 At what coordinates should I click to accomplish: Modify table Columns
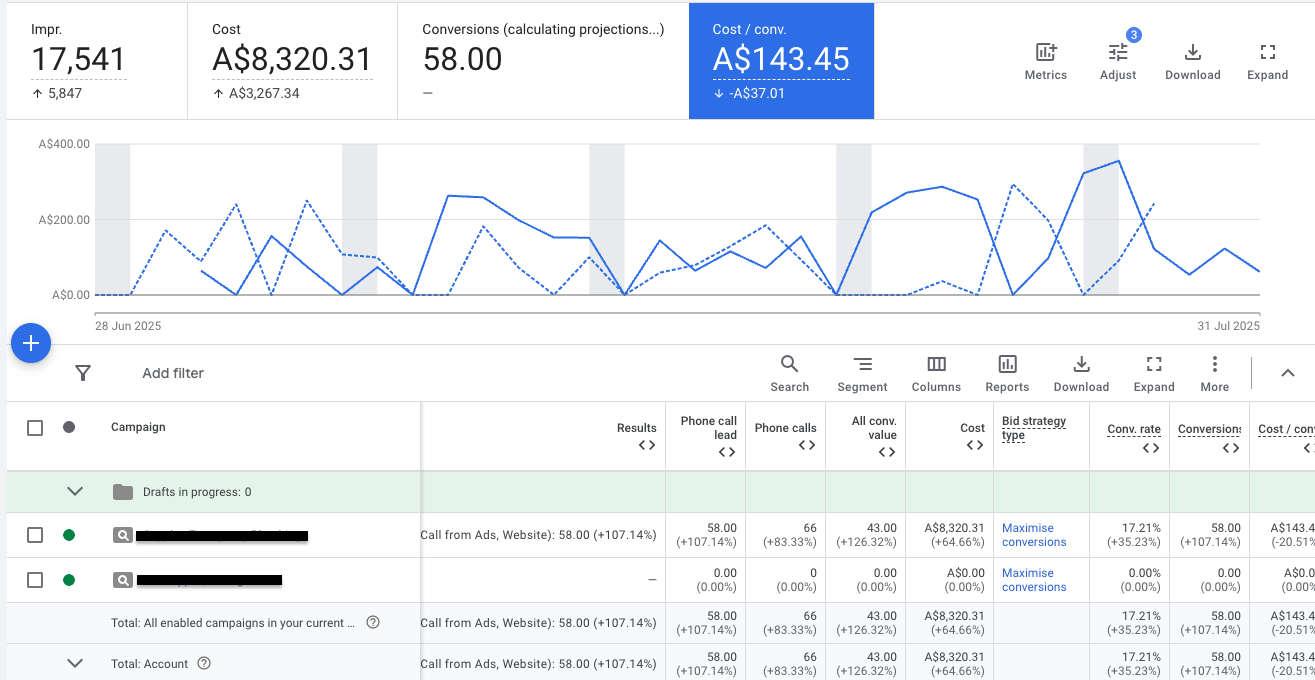click(936, 373)
